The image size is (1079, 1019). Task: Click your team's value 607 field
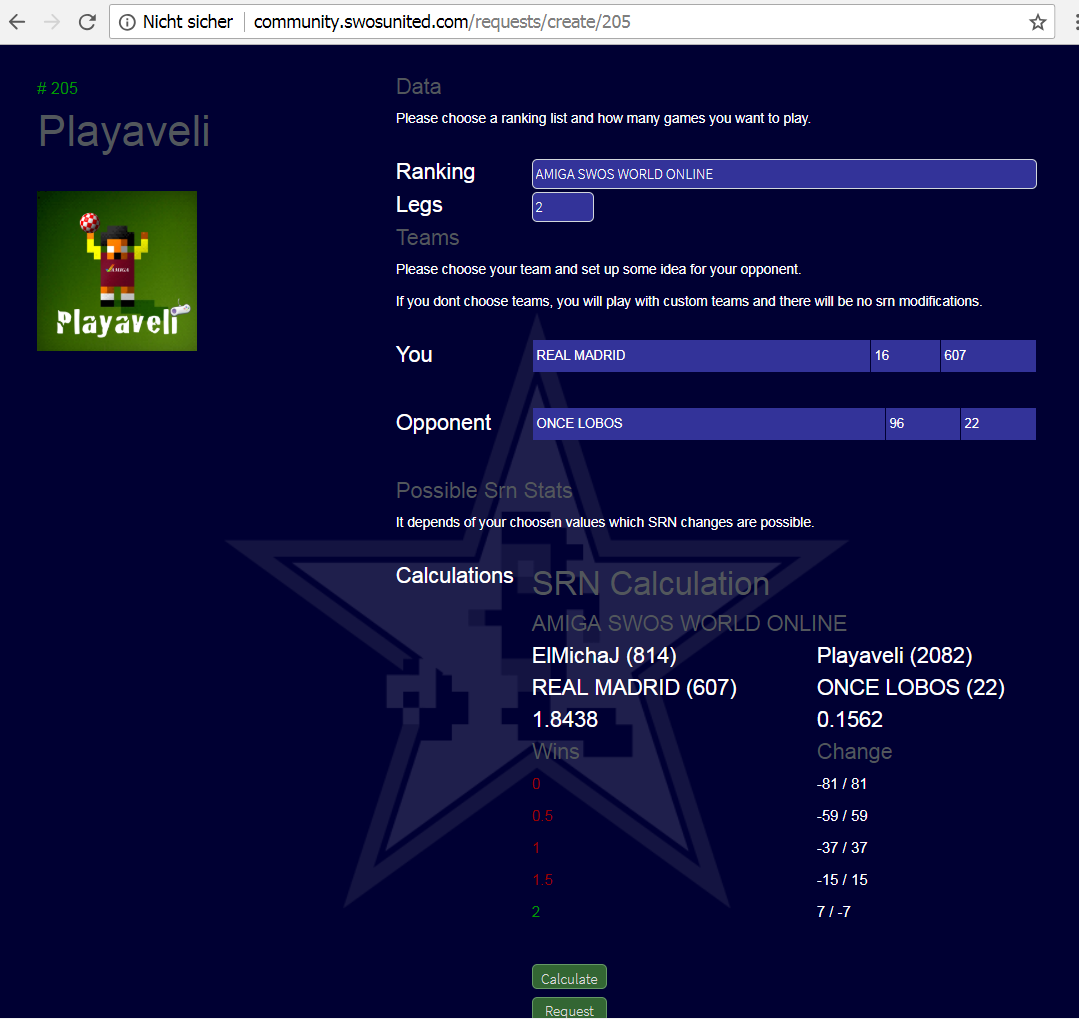[x=987, y=356]
